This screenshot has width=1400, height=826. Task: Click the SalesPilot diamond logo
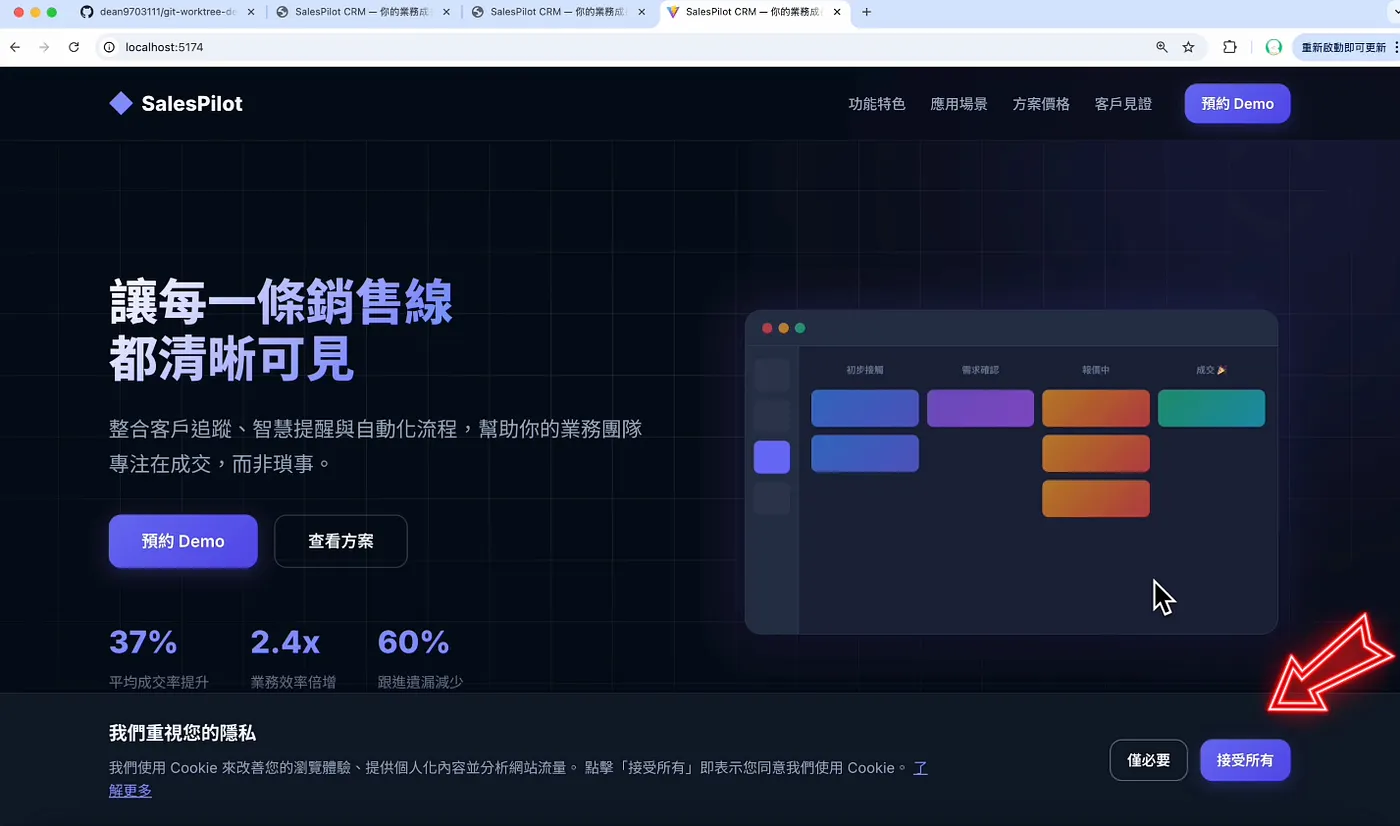point(121,103)
